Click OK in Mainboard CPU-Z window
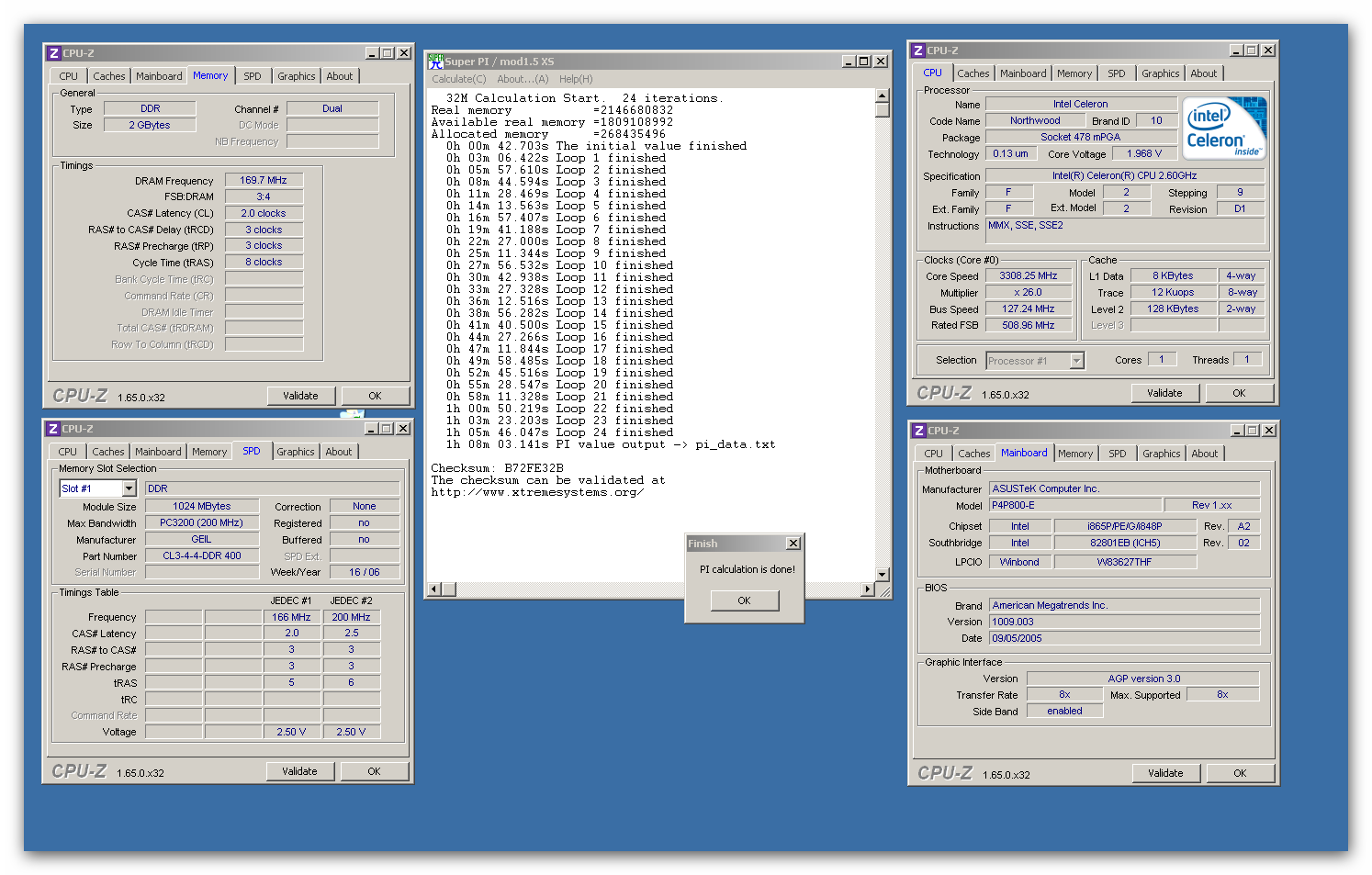Screen dimensions: 1372x875 (1240, 773)
